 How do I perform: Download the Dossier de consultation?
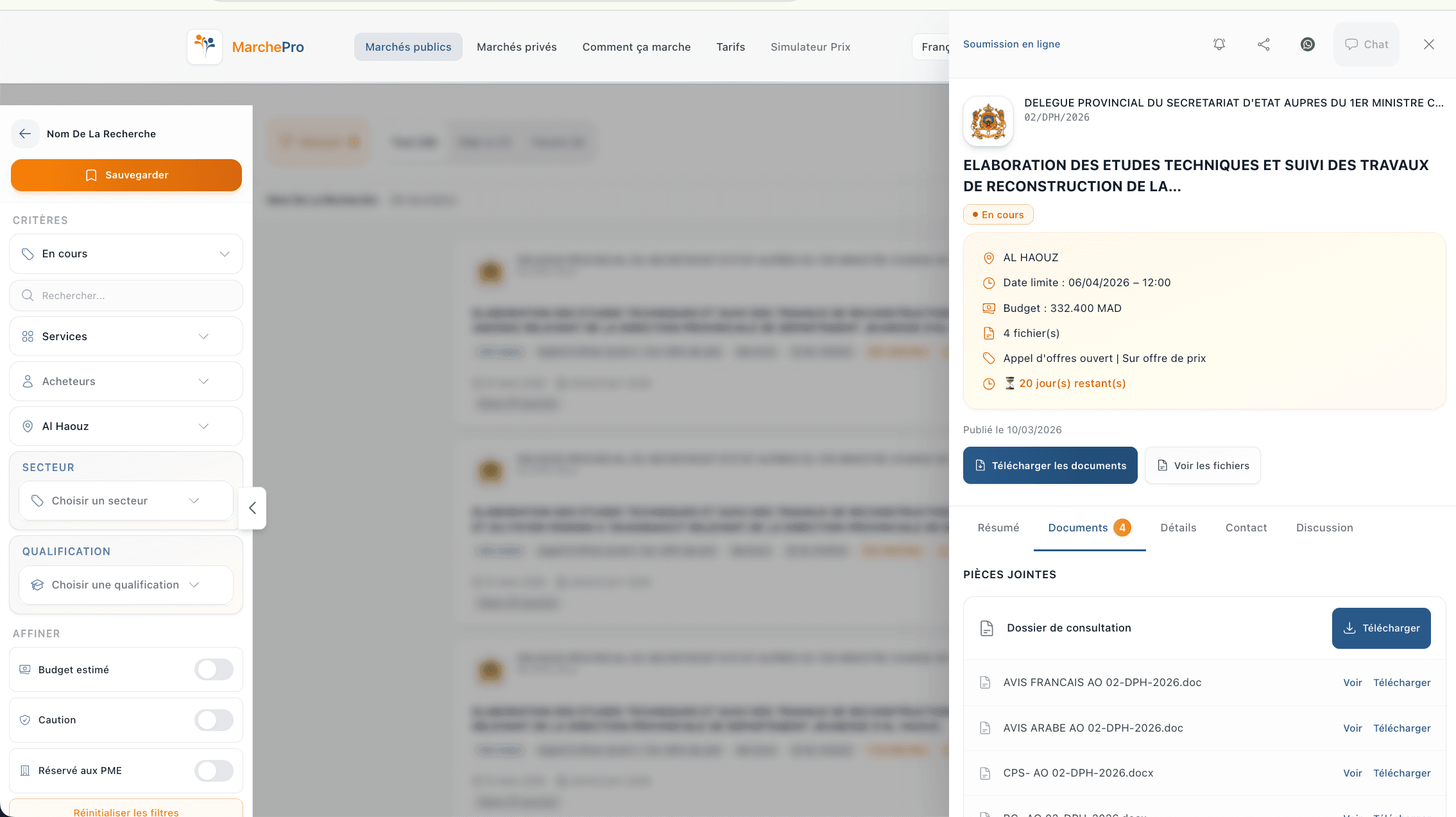(1381, 628)
